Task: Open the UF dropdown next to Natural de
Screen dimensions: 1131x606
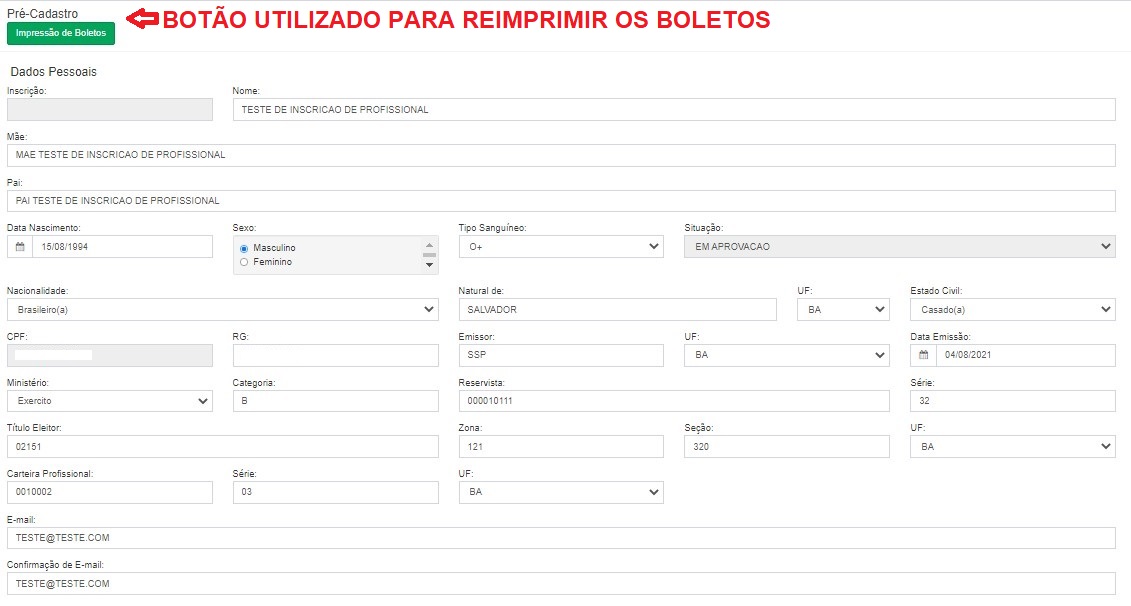Action: point(843,309)
